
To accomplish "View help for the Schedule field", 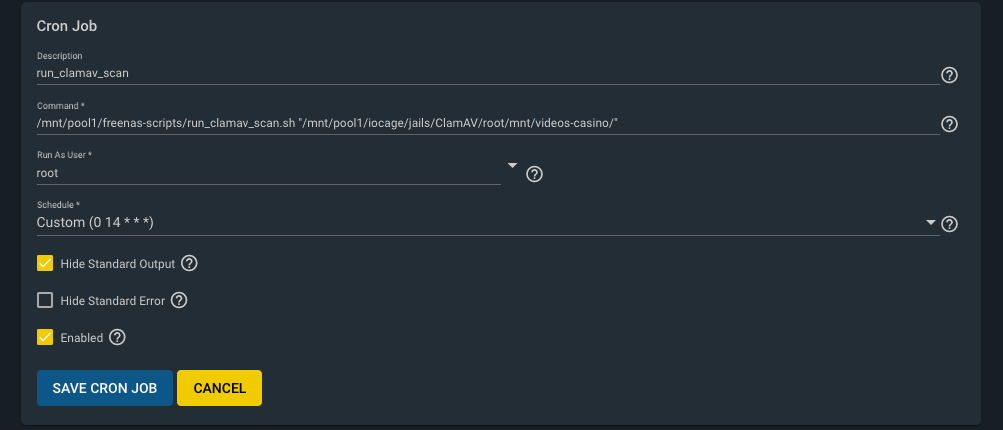I will [949, 224].
